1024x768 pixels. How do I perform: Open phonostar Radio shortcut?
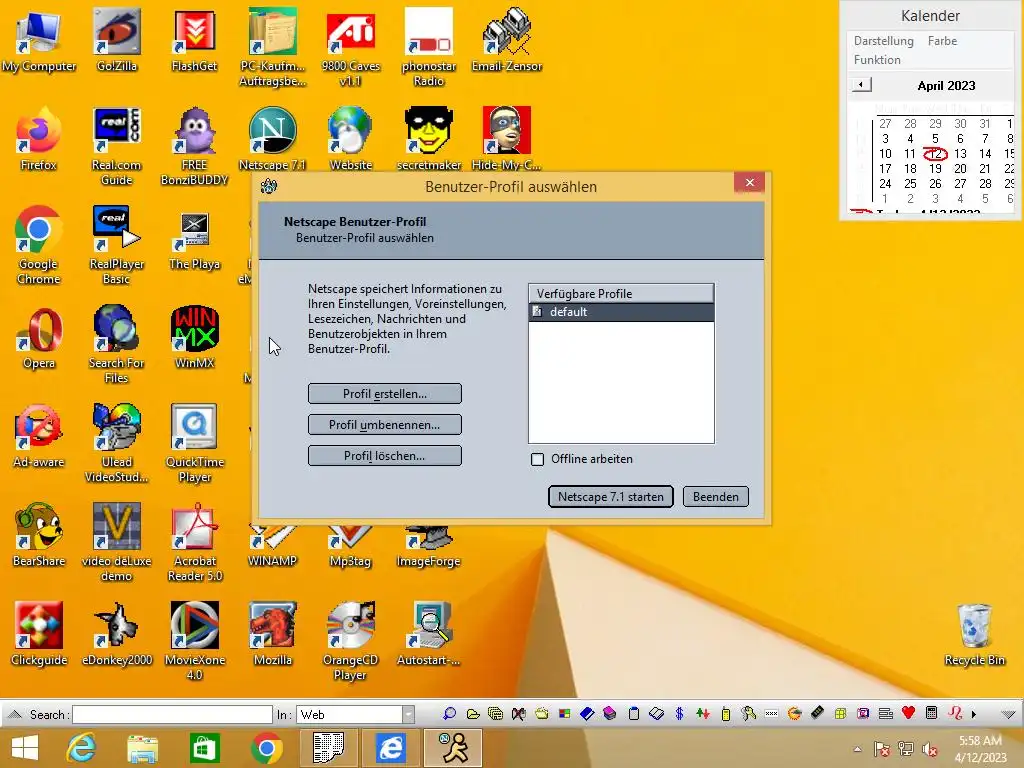click(x=428, y=48)
